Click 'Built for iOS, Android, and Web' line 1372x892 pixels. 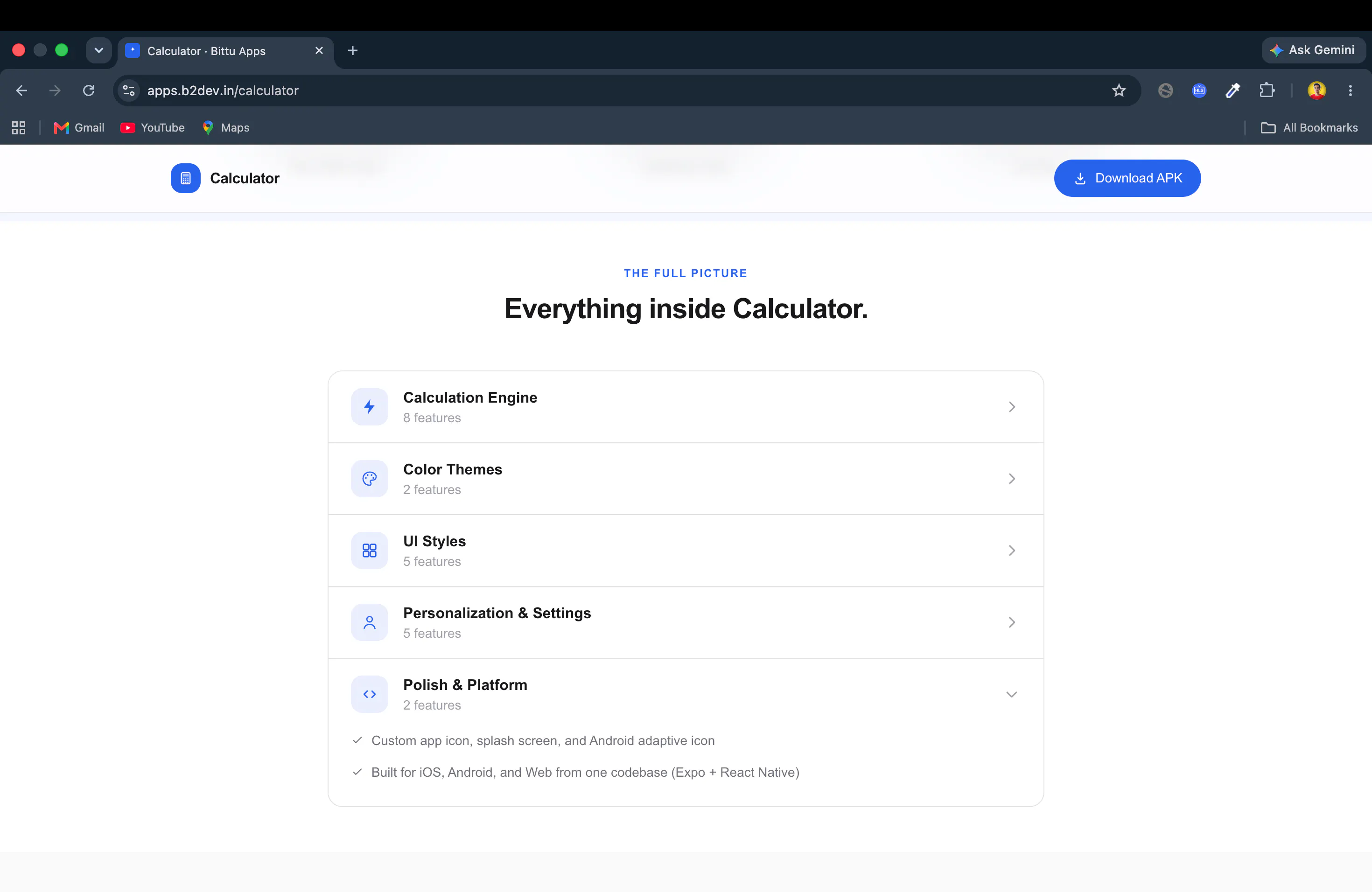point(585,772)
